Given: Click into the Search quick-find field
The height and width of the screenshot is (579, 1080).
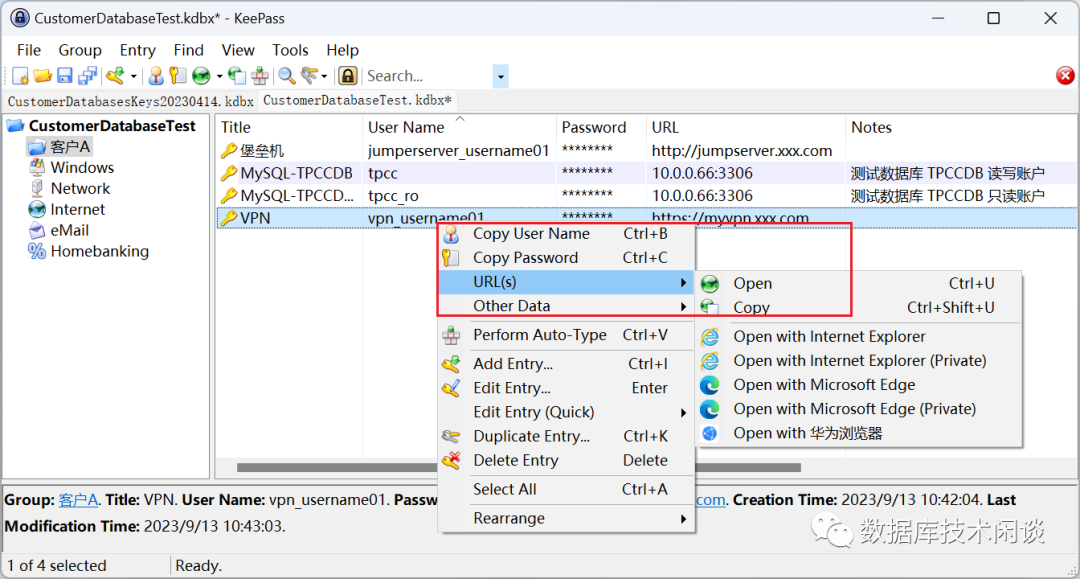Looking at the screenshot, I should [x=427, y=76].
